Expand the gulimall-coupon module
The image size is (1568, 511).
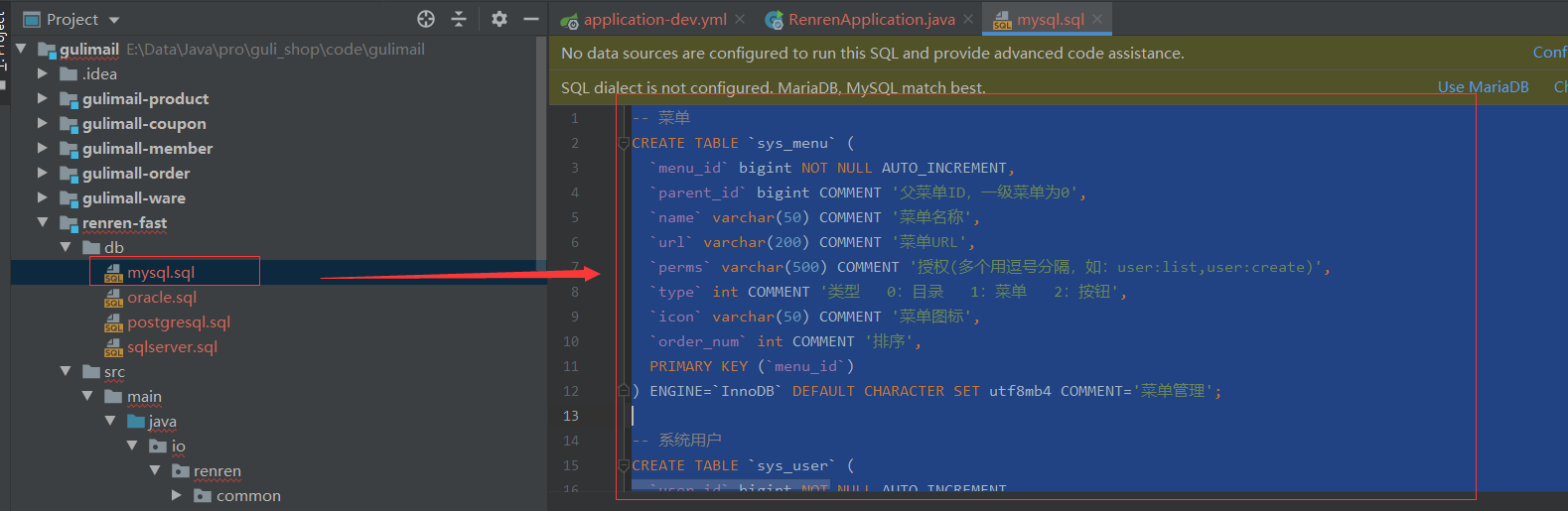click(43, 123)
